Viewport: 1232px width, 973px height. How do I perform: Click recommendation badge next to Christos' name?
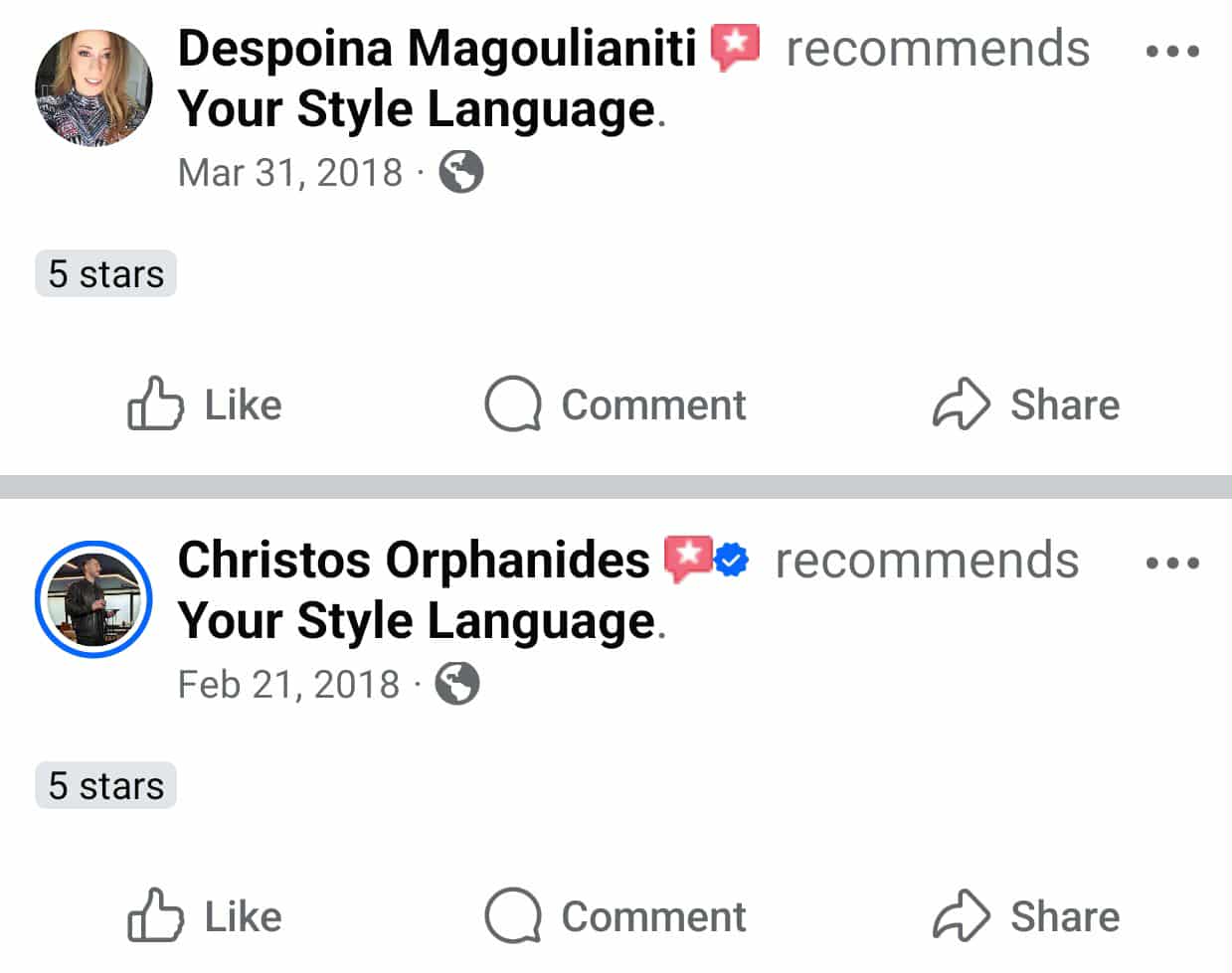[687, 559]
